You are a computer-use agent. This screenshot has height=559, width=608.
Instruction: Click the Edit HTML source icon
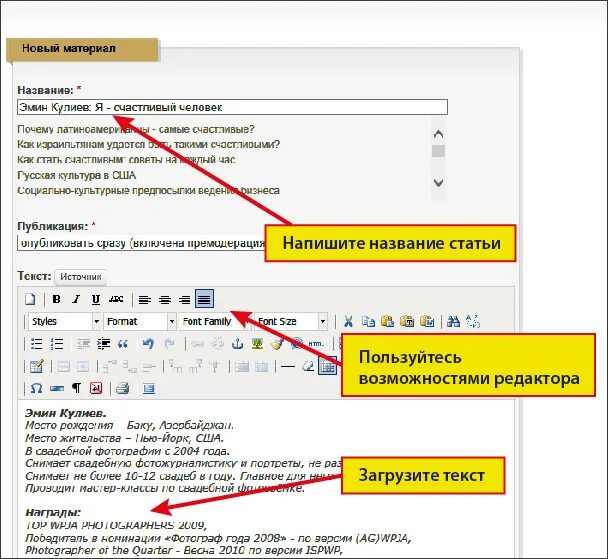[316, 344]
